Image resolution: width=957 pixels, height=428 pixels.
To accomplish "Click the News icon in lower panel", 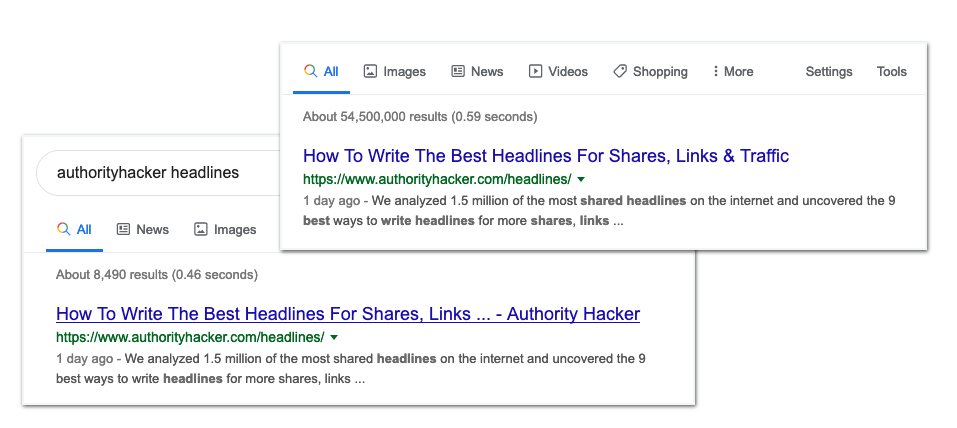I will [124, 229].
